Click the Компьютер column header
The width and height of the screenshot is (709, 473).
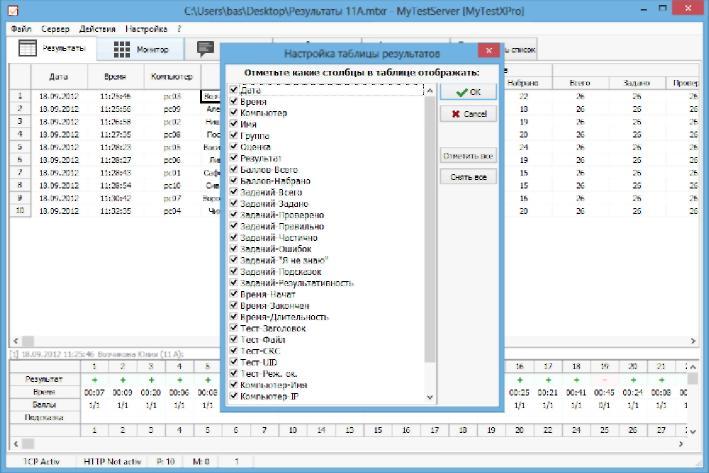click(172, 76)
